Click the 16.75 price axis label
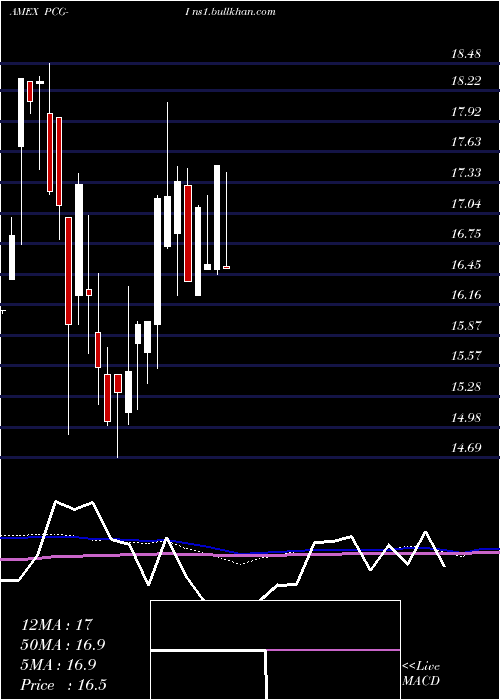 point(466,234)
